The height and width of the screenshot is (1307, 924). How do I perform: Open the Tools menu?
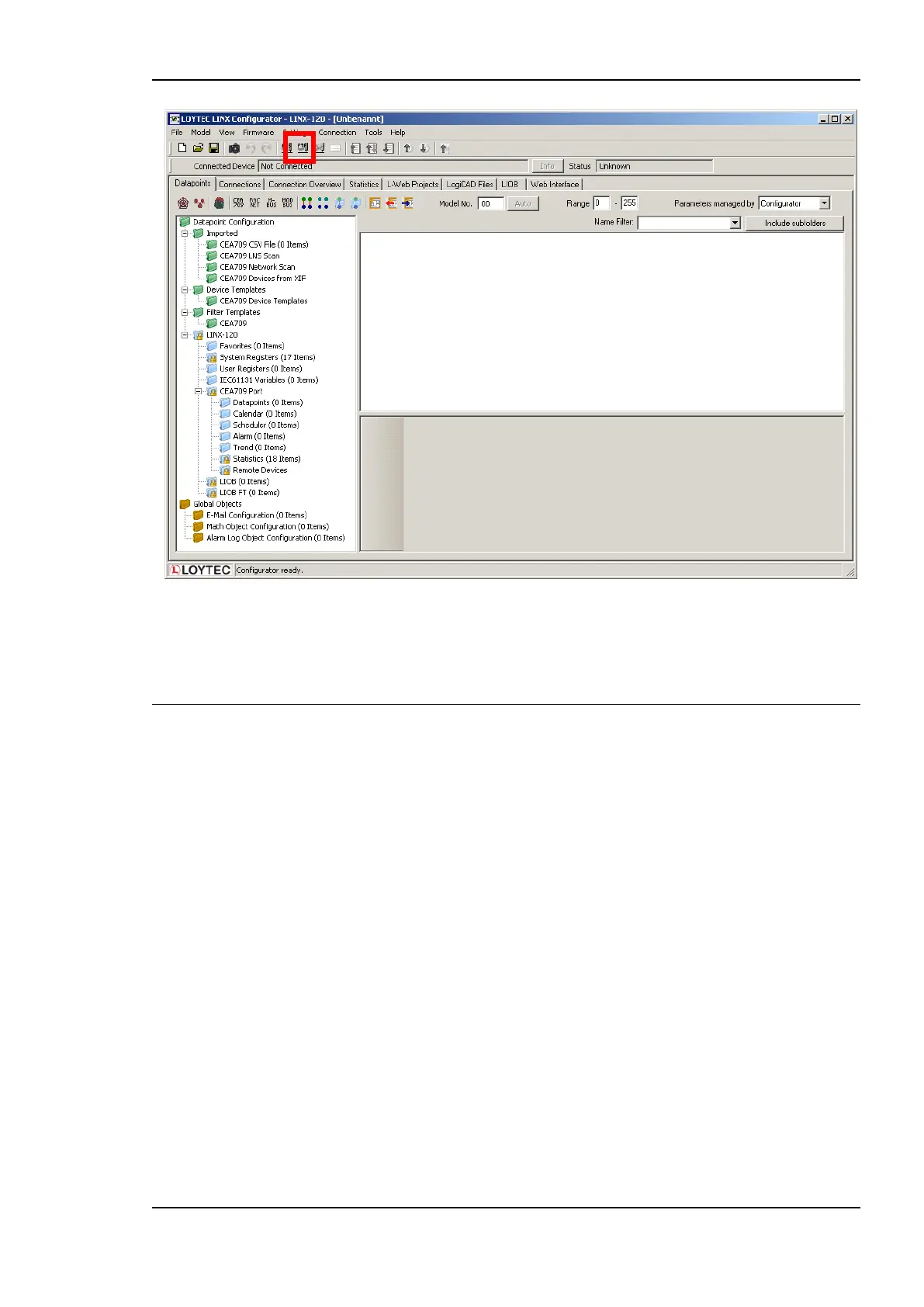tap(374, 133)
